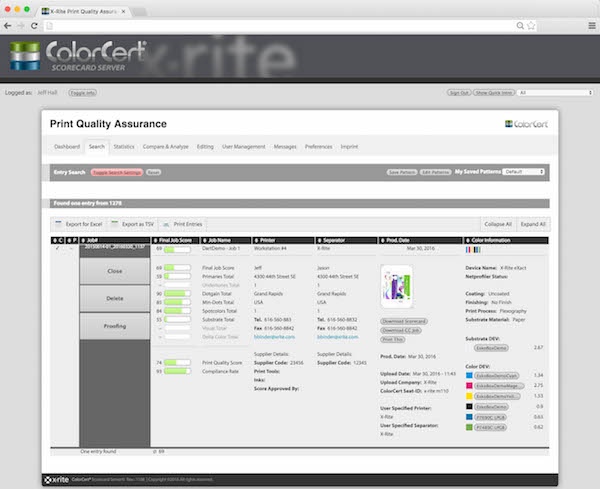Click the separator's bbinder email link
The width and height of the screenshot is (600, 489).
[338, 337]
